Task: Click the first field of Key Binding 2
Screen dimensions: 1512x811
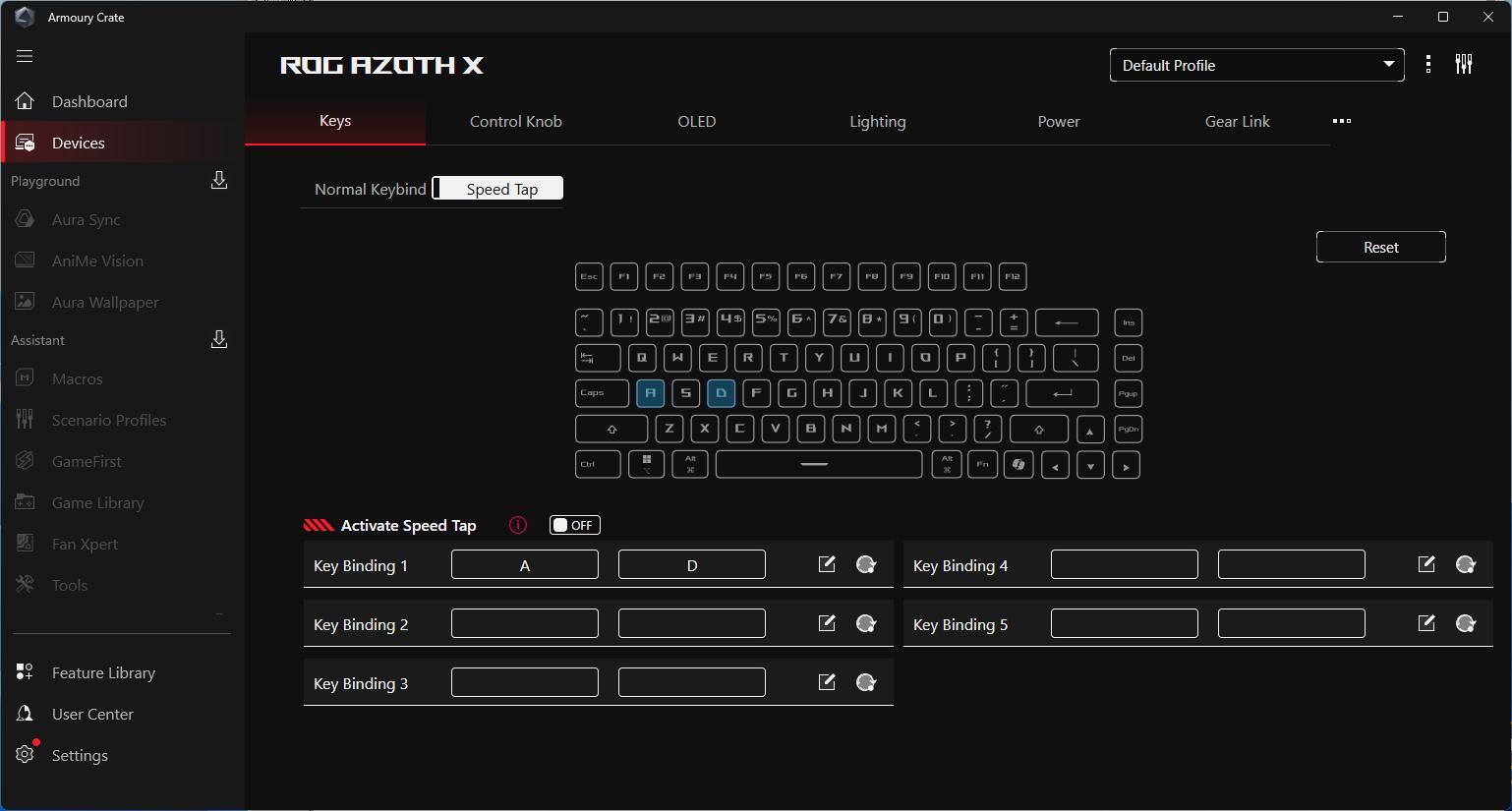Action: pyautogui.click(x=525, y=623)
